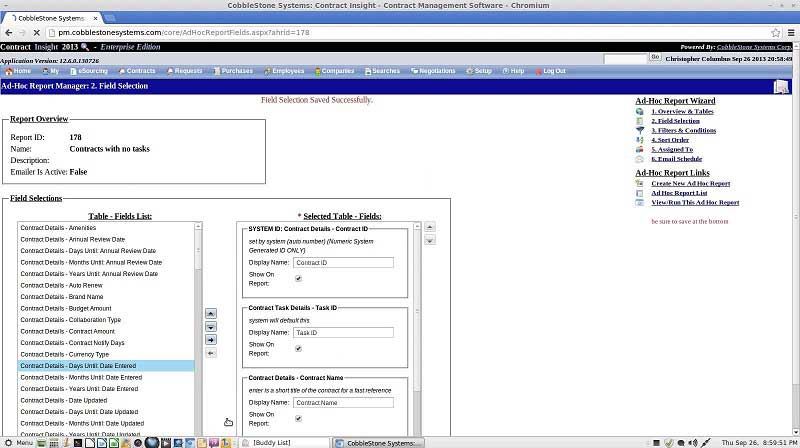Open the taskbar Menu launcher
Viewport: 800px width, 448px height.
click(19, 443)
